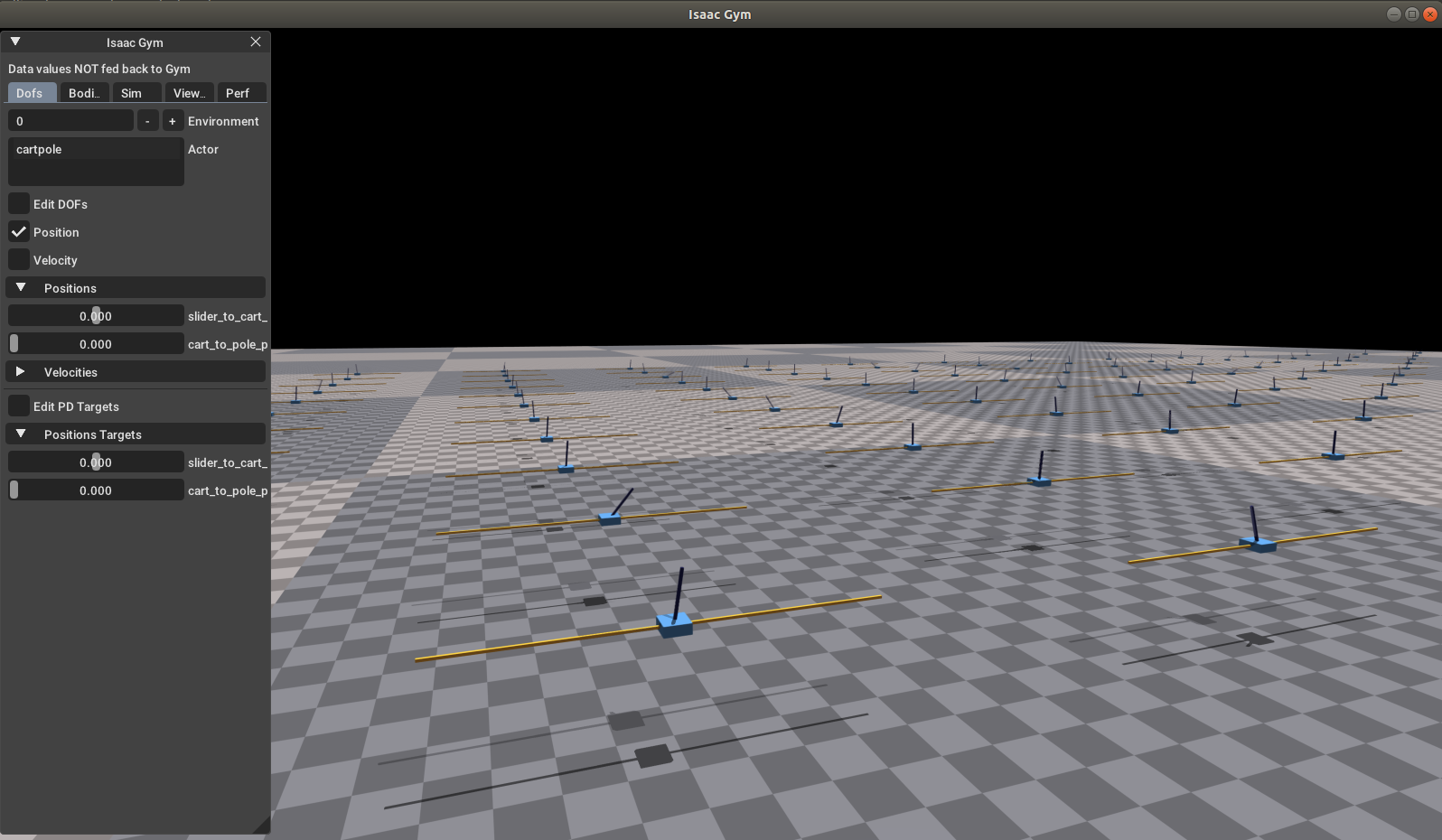Uncheck the Position checkbox
Viewport: 1442px width, 840px height.
[x=19, y=231]
